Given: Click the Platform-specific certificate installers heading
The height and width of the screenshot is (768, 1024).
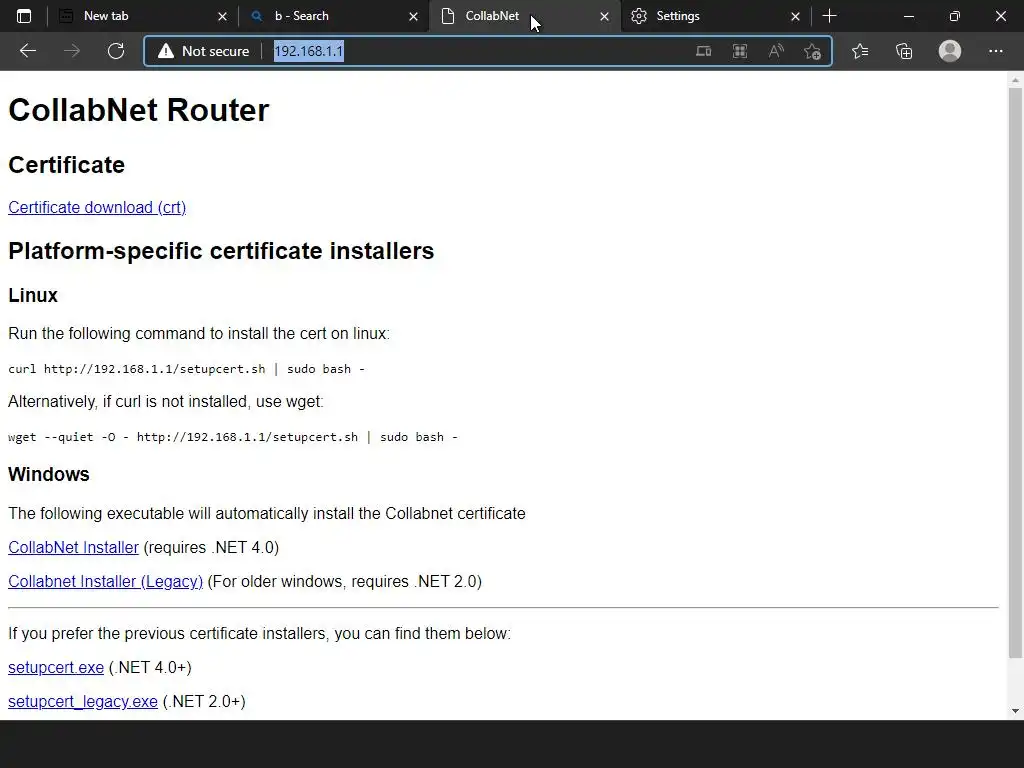Looking at the screenshot, I should tap(221, 251).
